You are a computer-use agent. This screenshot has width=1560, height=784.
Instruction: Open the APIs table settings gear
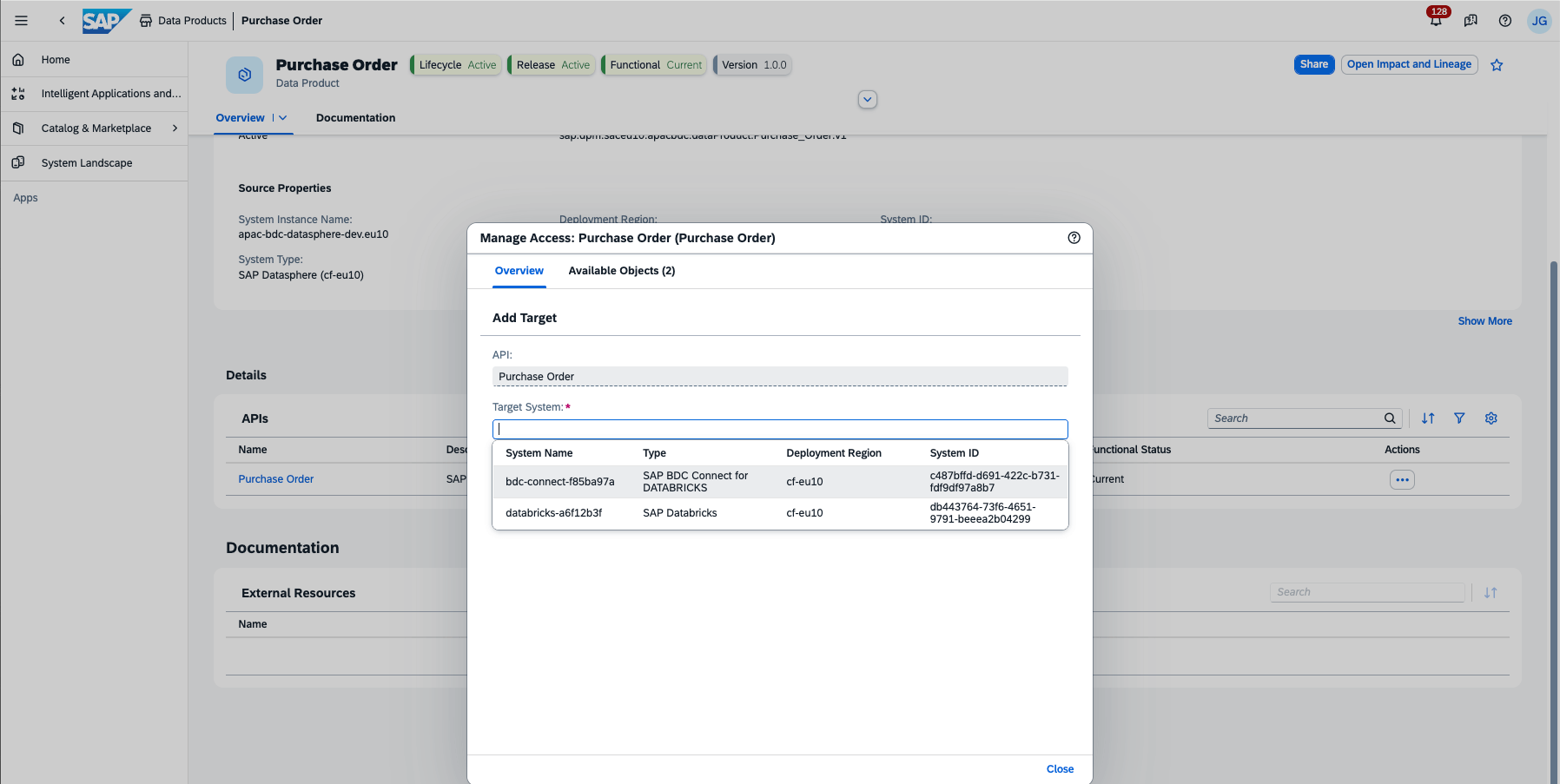[1491, 418]
